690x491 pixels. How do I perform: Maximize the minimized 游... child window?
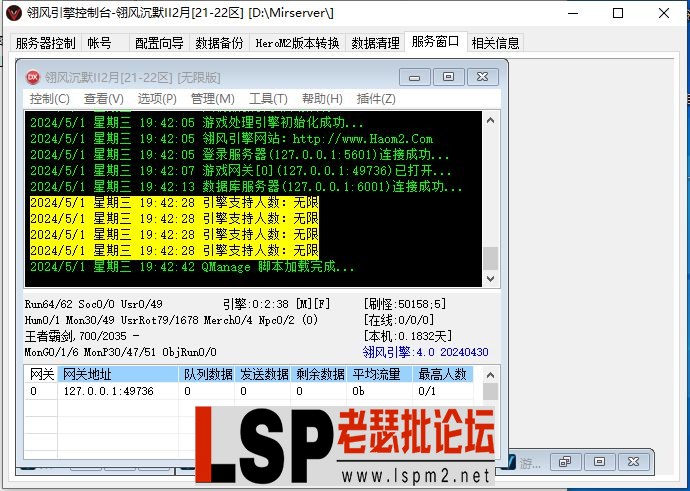pyautogui.click(x=599, y=462)
